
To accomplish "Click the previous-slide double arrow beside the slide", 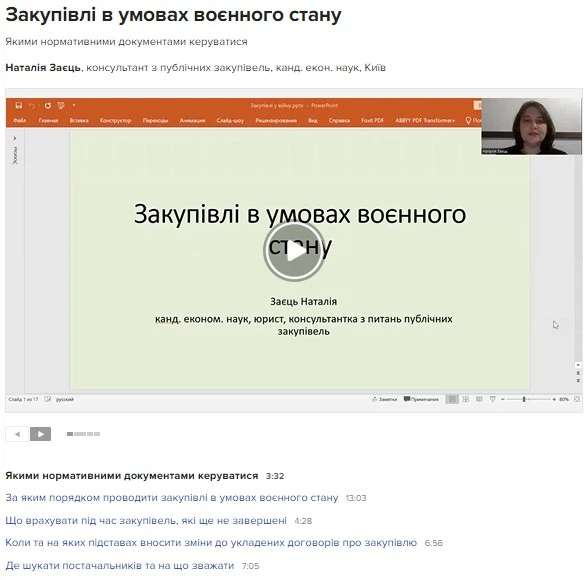I will click(578, 373).
